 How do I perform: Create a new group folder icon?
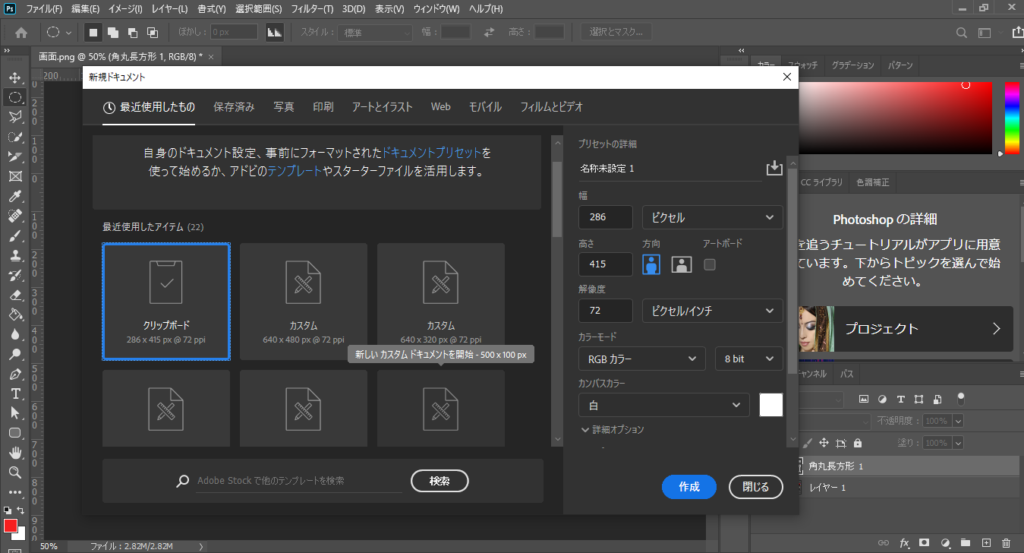[965, 543]
